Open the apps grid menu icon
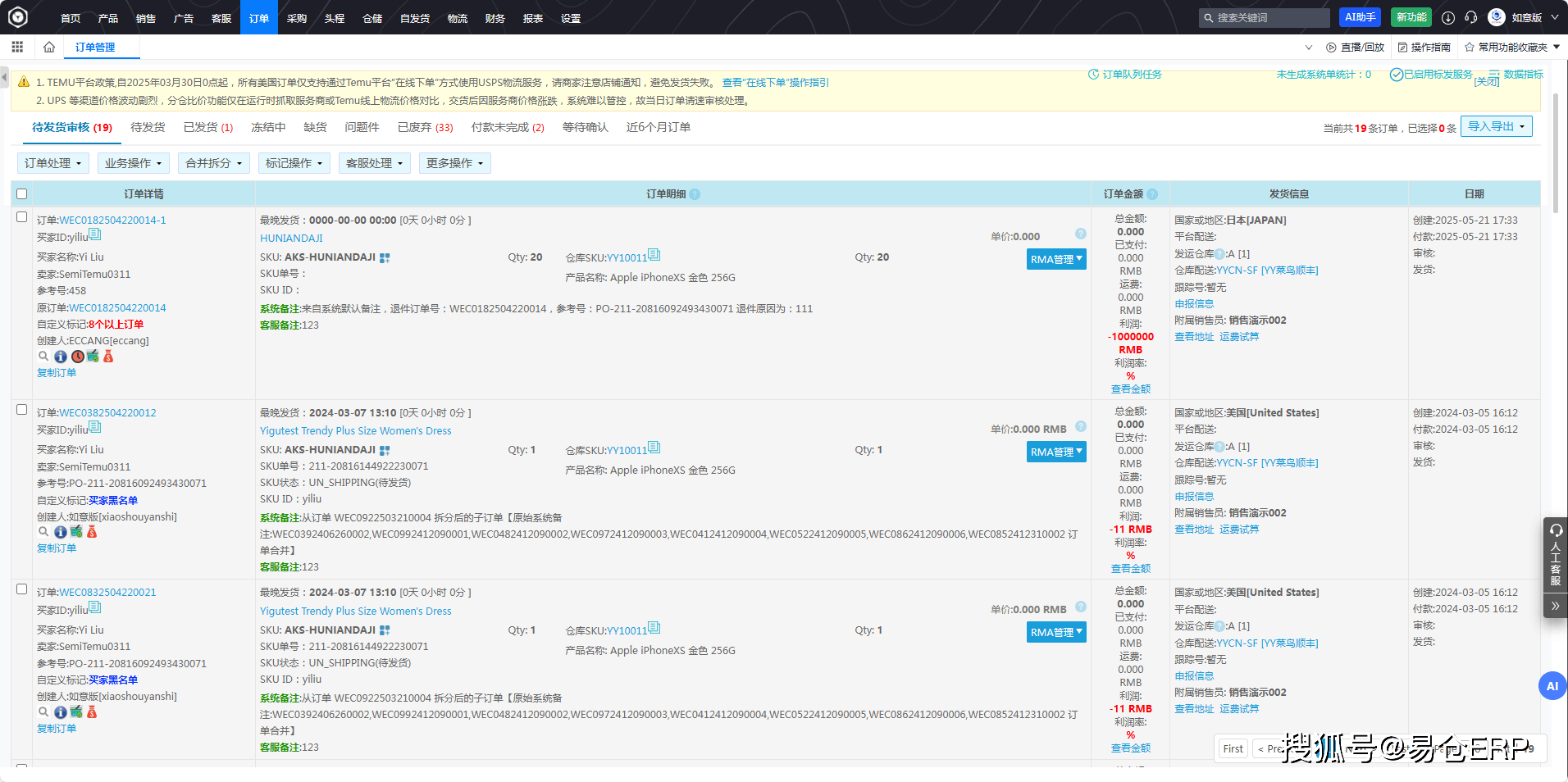 coord(17,47)
